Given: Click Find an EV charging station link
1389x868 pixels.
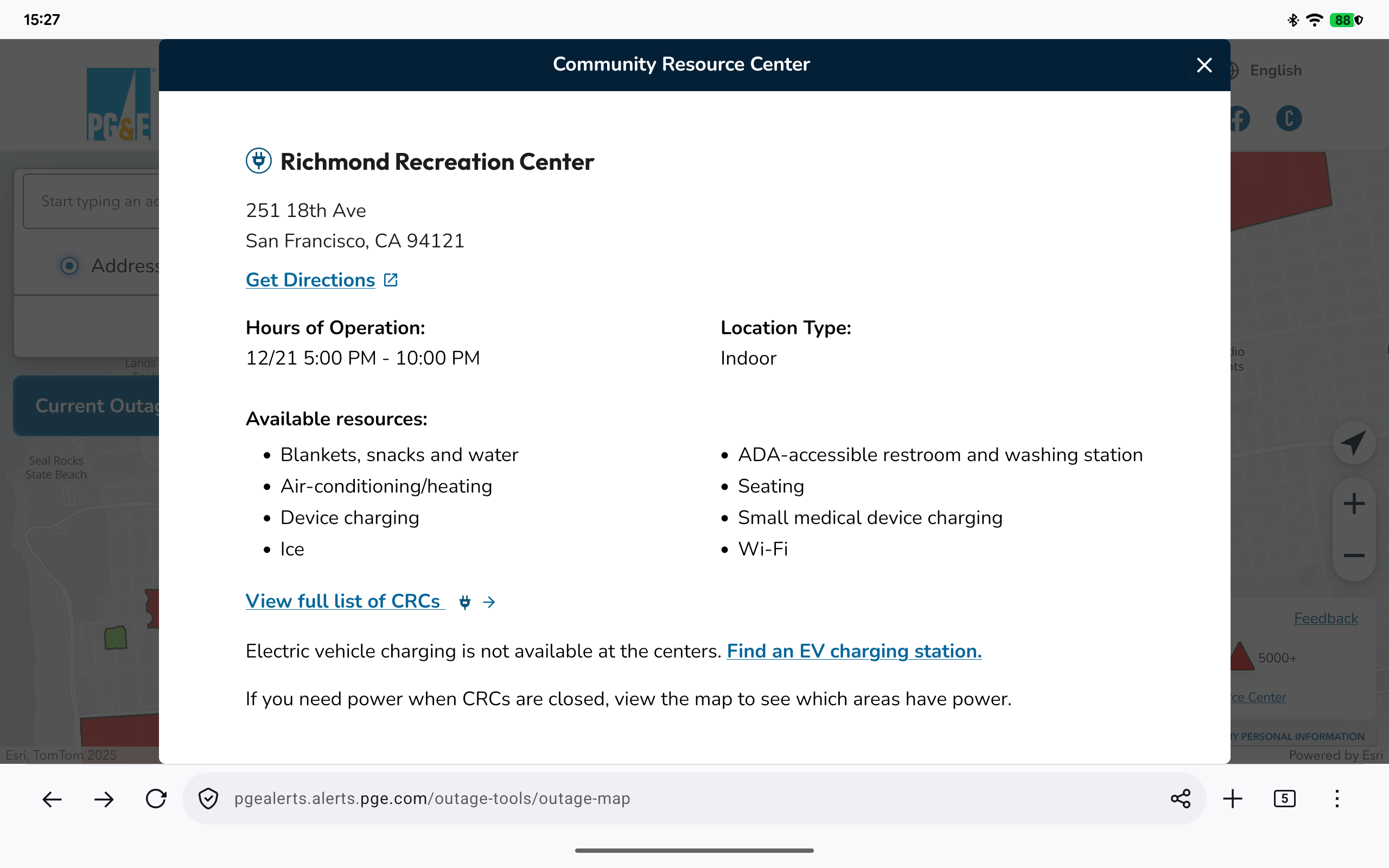Looking at the screenshot, I should click(853, 651).
